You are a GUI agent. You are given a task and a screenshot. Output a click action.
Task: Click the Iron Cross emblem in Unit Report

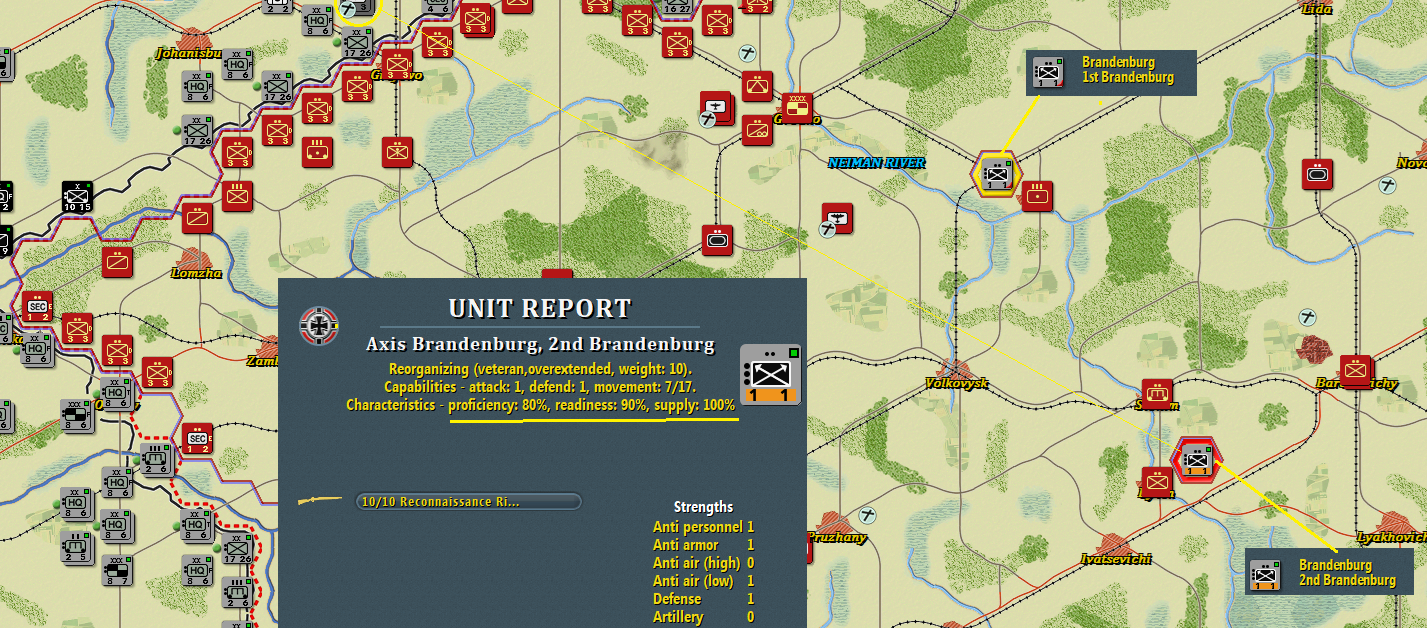319,325
